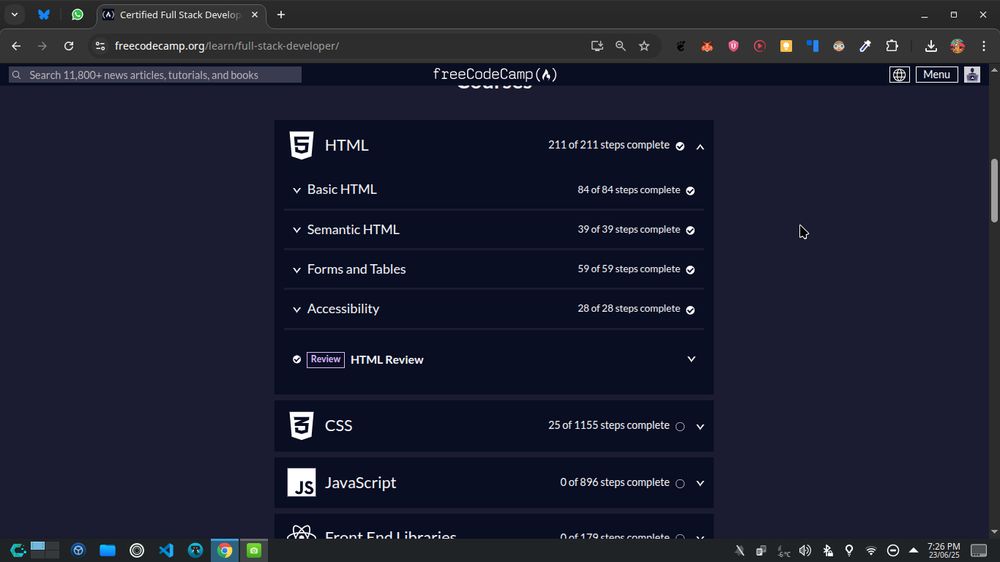The image size is (1000, 562).
Task: Expand the CSS course section
Action: coord(700,426)
